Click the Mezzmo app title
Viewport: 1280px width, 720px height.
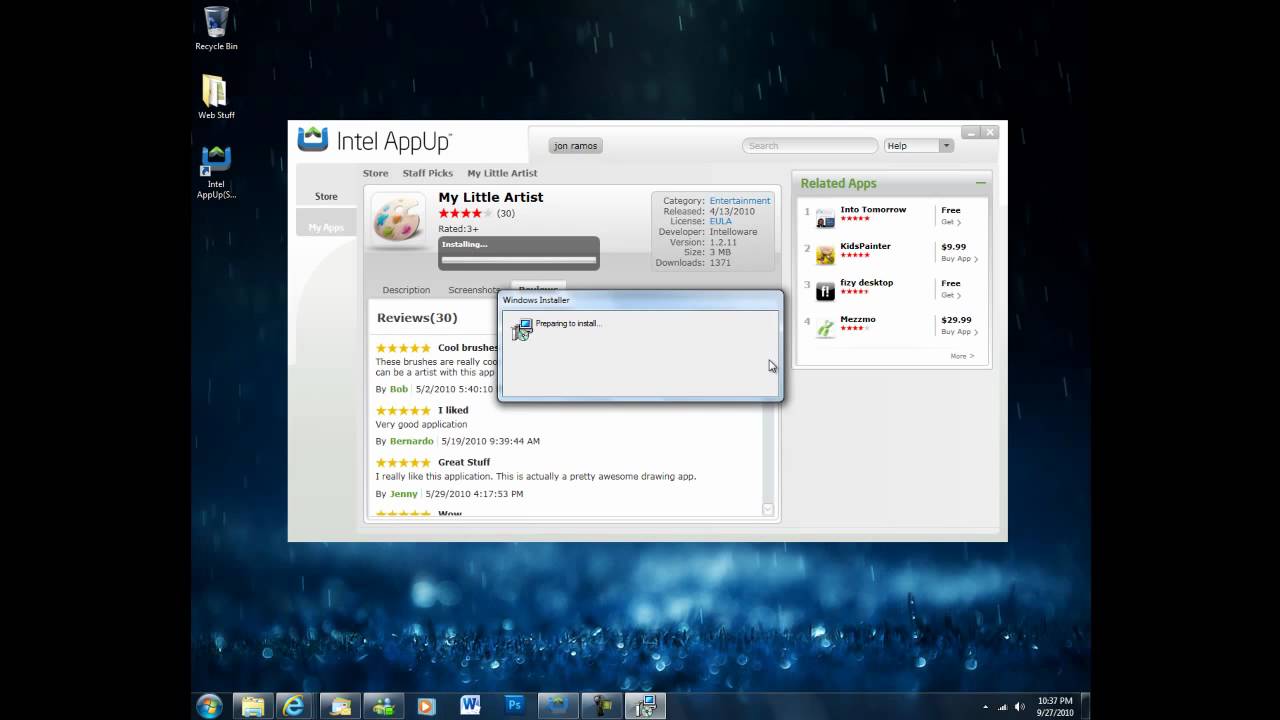pyautogui.click(x=858, y=319)
